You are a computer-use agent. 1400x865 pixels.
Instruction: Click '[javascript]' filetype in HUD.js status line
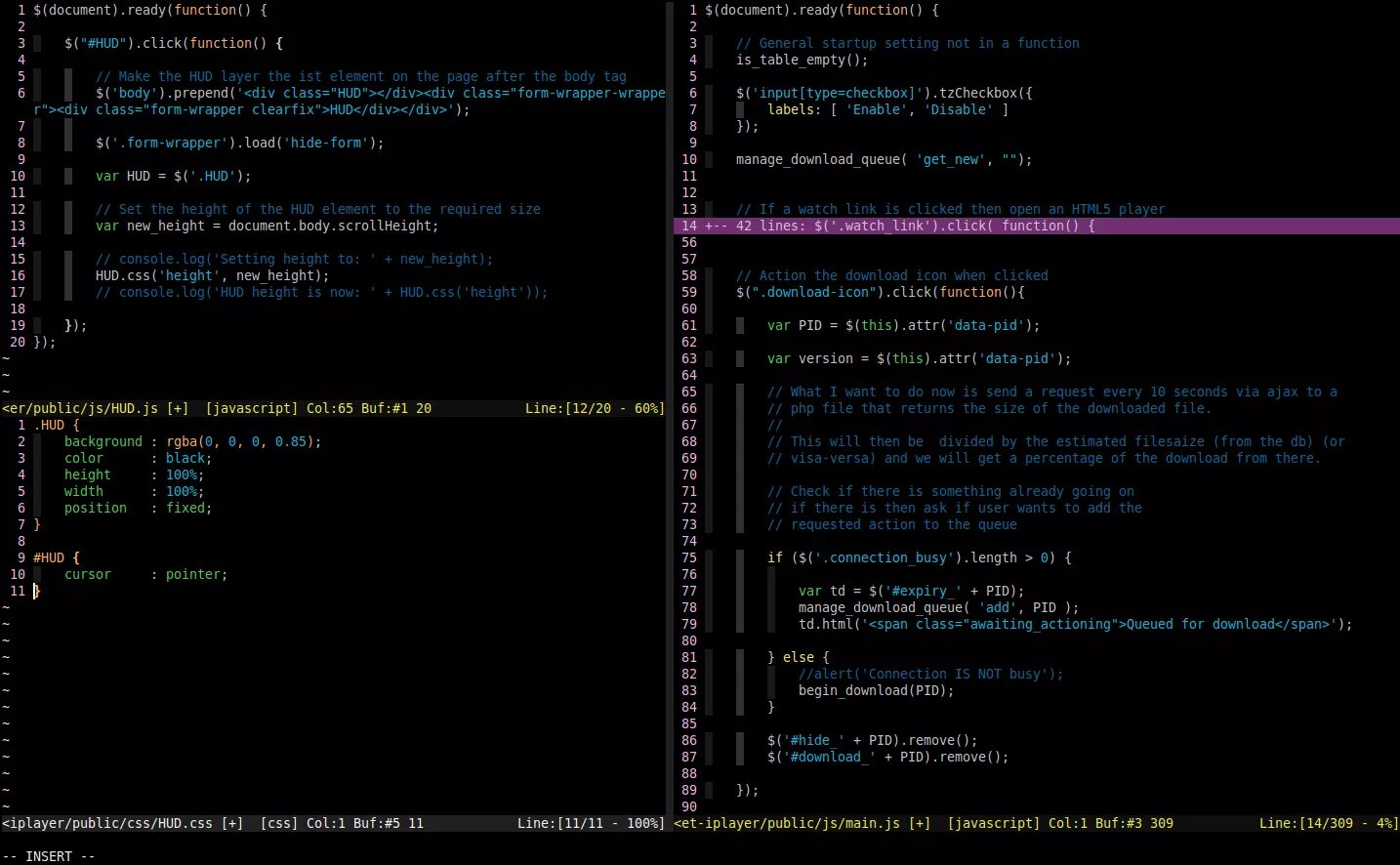tap(252, 408)
